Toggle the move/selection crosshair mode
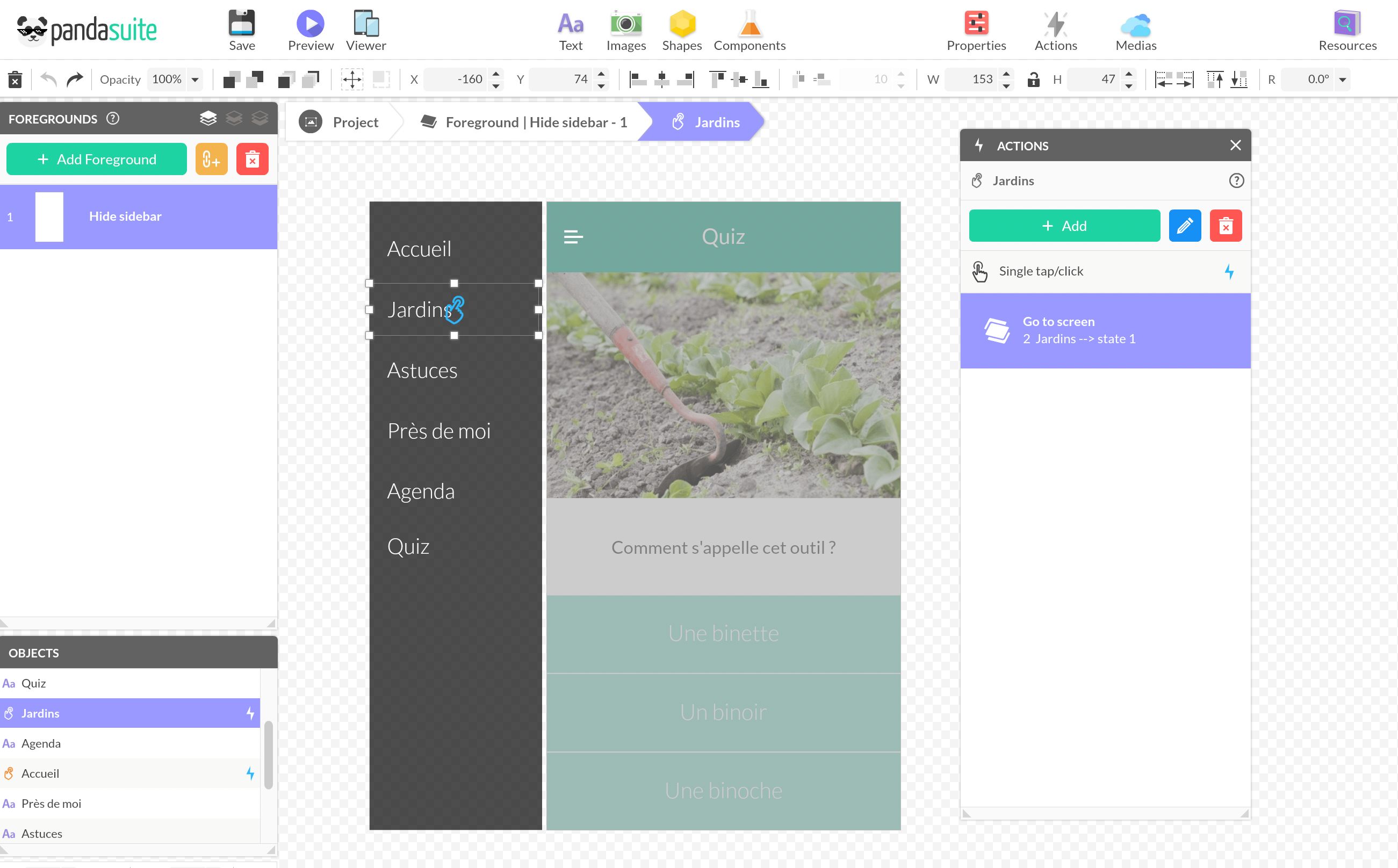Screen dimensions: 1398x868 coord(351,79)
